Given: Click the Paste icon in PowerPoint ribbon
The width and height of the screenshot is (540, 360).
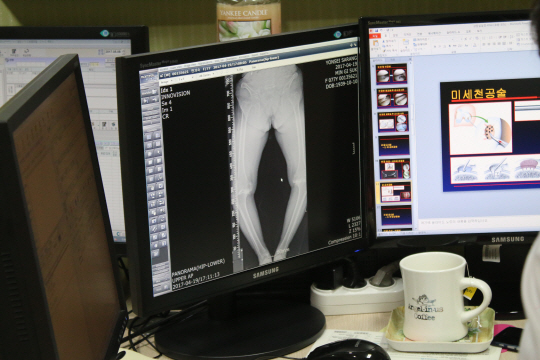Looking at the screenshot, I should (376, 43).
